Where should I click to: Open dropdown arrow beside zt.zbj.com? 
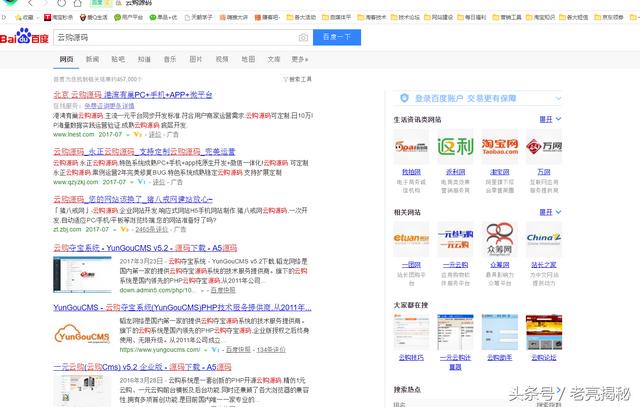pos(115,230)
